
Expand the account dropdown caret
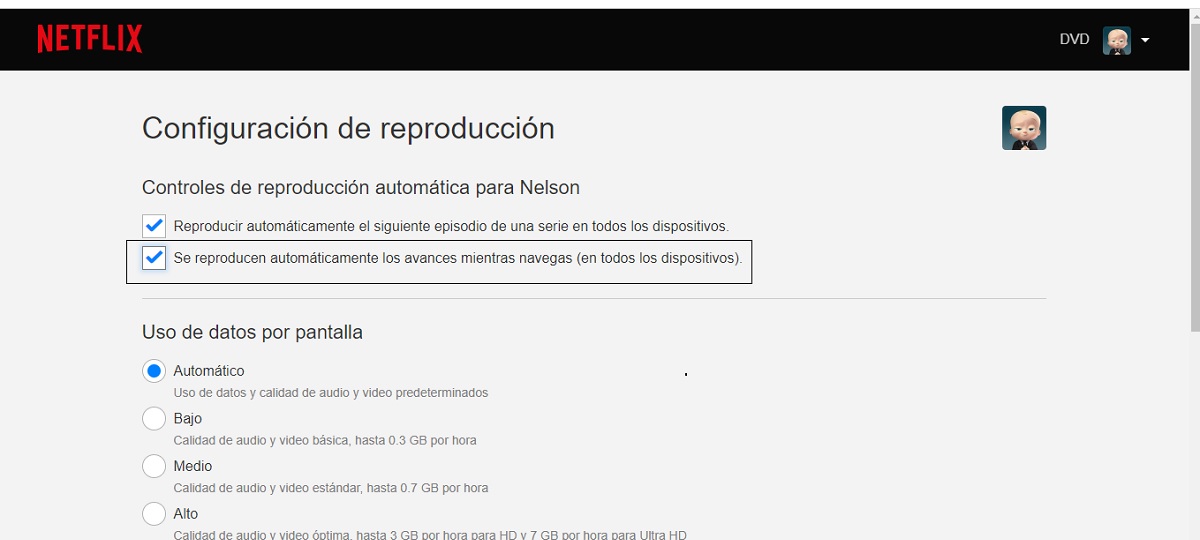tap(1145, 41)
